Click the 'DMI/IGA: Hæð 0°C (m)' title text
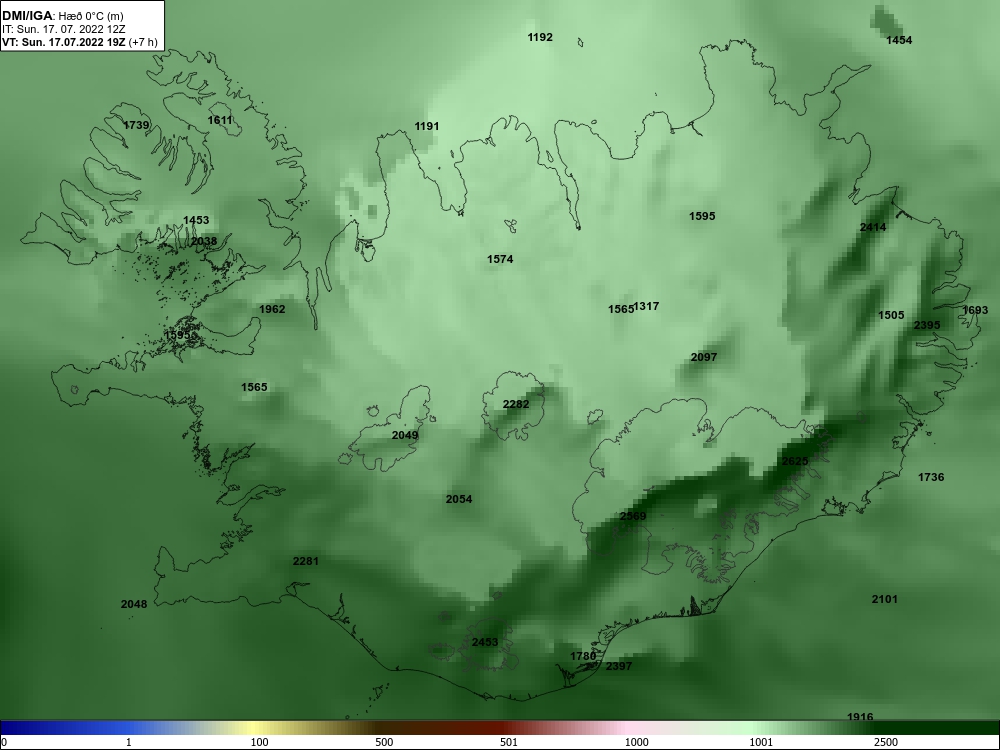 [62, 16]
